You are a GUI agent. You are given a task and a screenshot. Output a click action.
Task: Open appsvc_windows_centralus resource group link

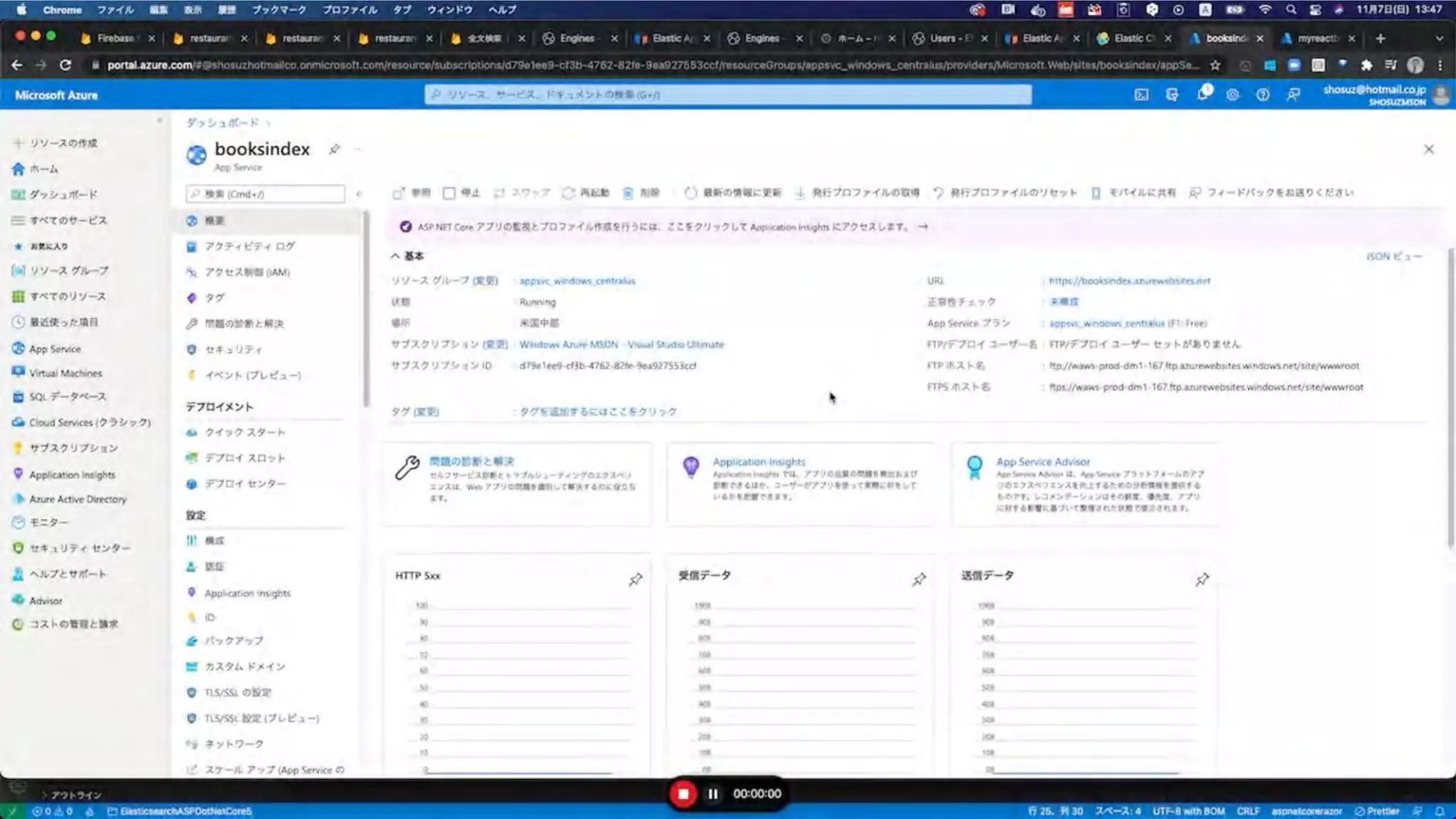click(577, 281)
